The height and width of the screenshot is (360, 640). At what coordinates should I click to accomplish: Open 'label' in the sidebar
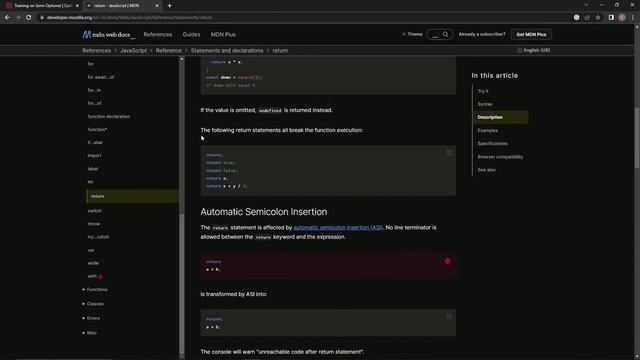[x=93, y=169]
